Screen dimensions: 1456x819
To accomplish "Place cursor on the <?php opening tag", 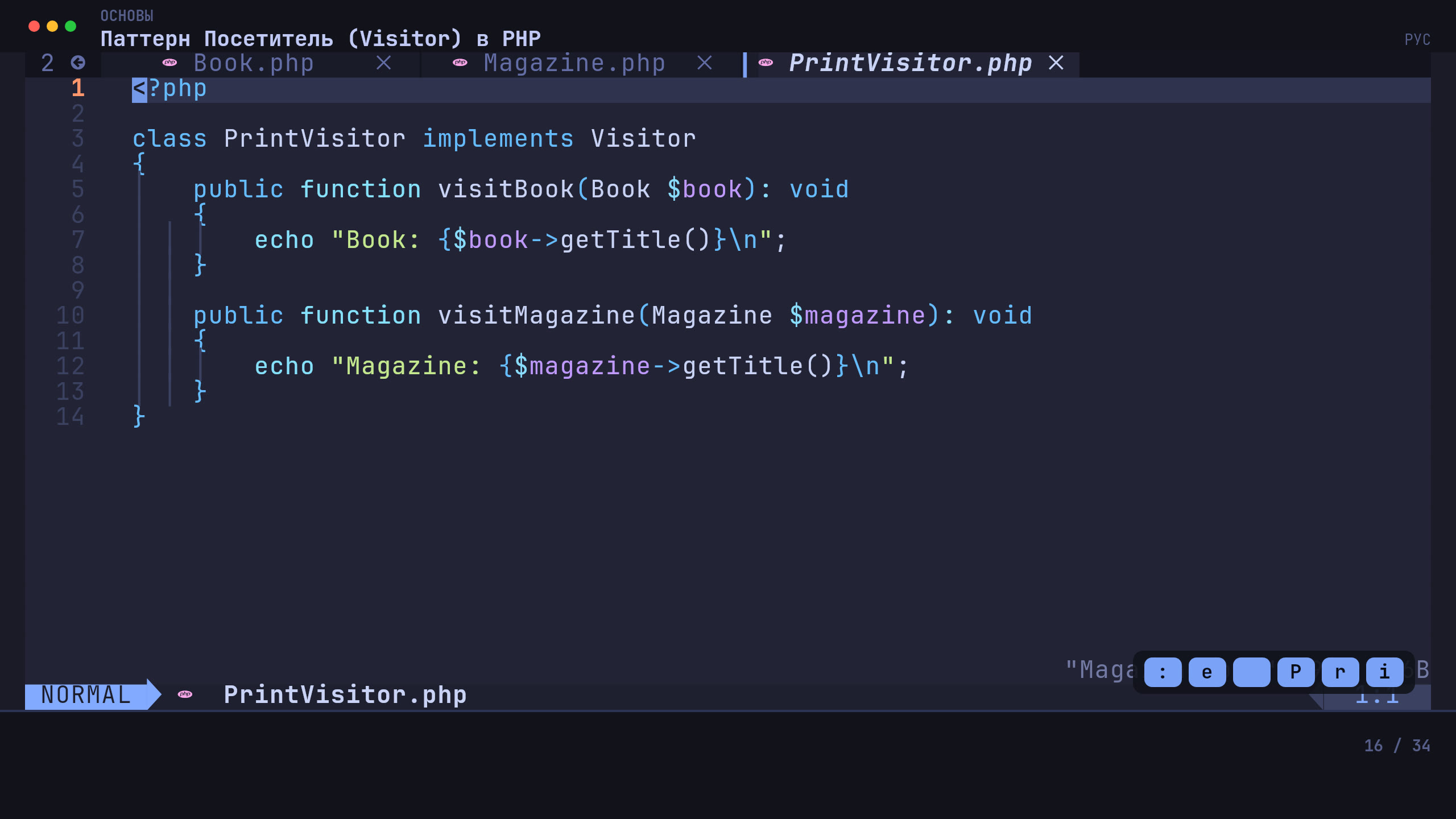I will pyautogui.click(x=169, y=89).
